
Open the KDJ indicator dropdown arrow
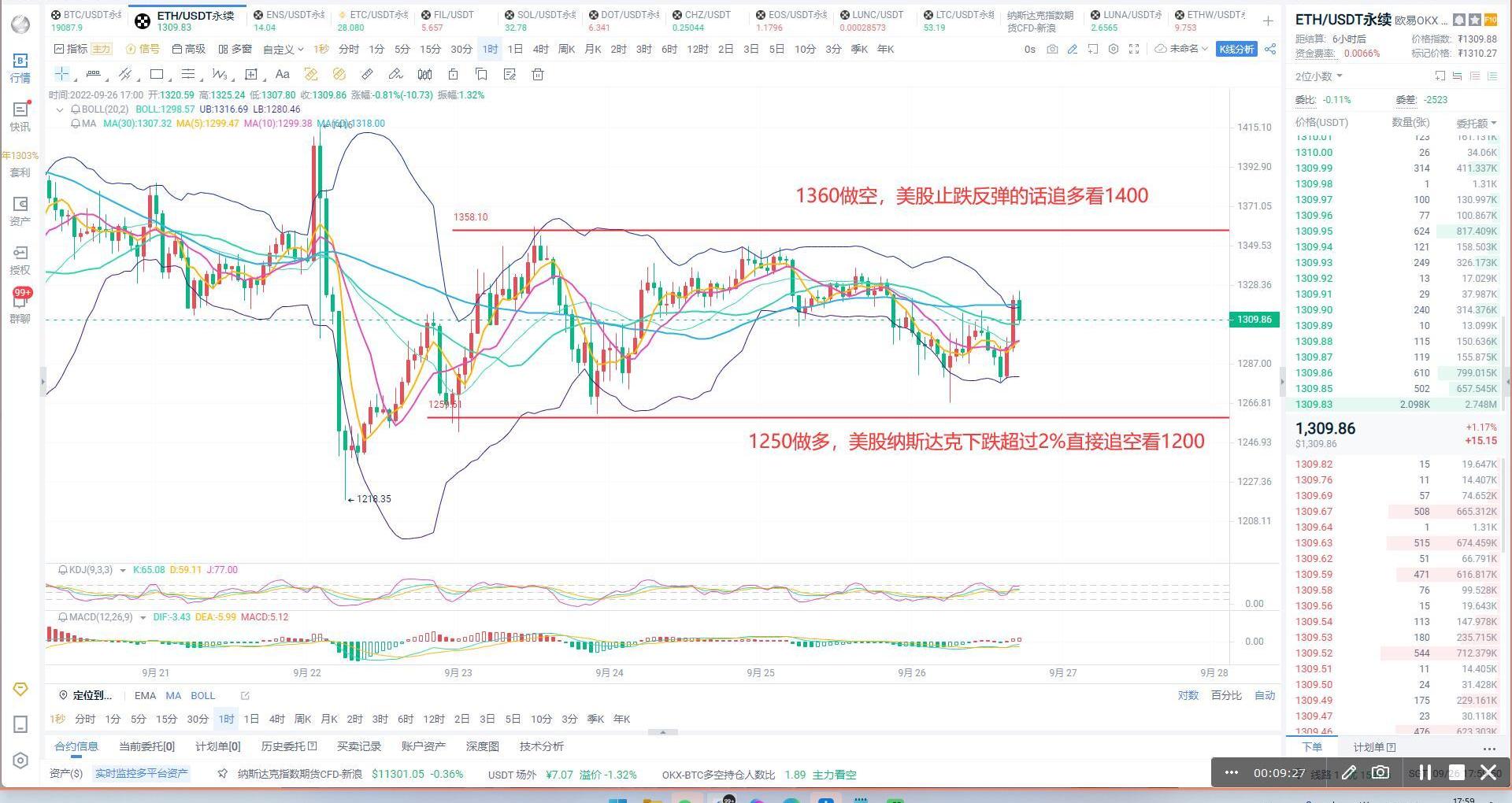click(x=123, y=570)
